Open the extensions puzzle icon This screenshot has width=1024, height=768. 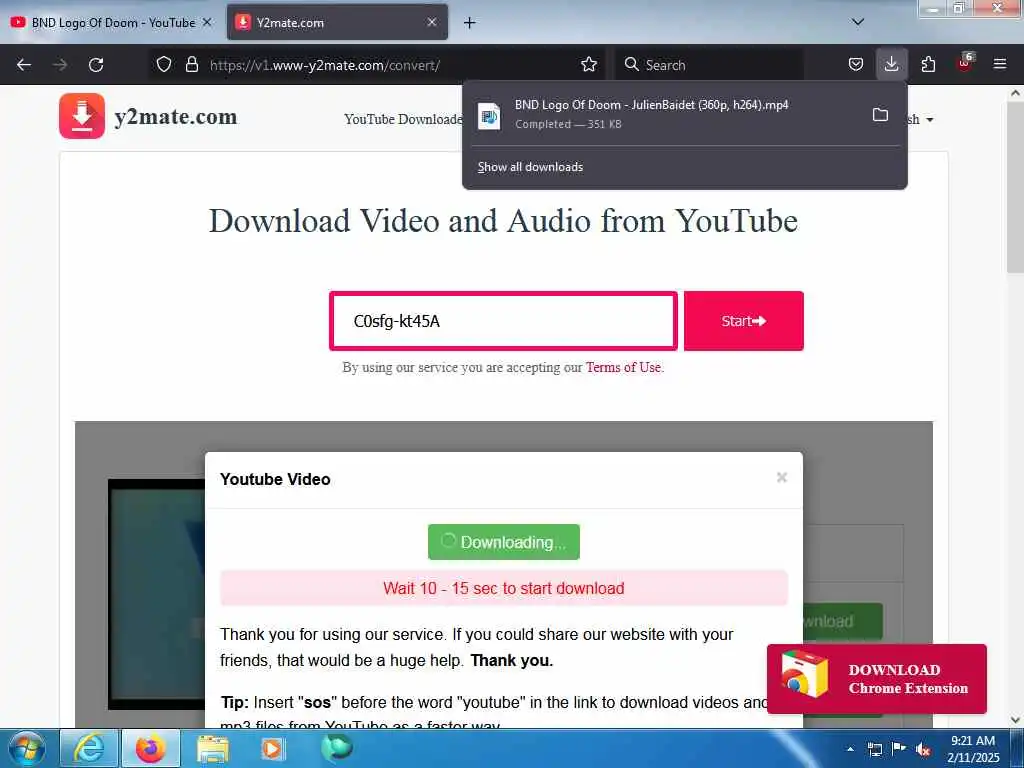pyautogui.click(x=928, y=64)
